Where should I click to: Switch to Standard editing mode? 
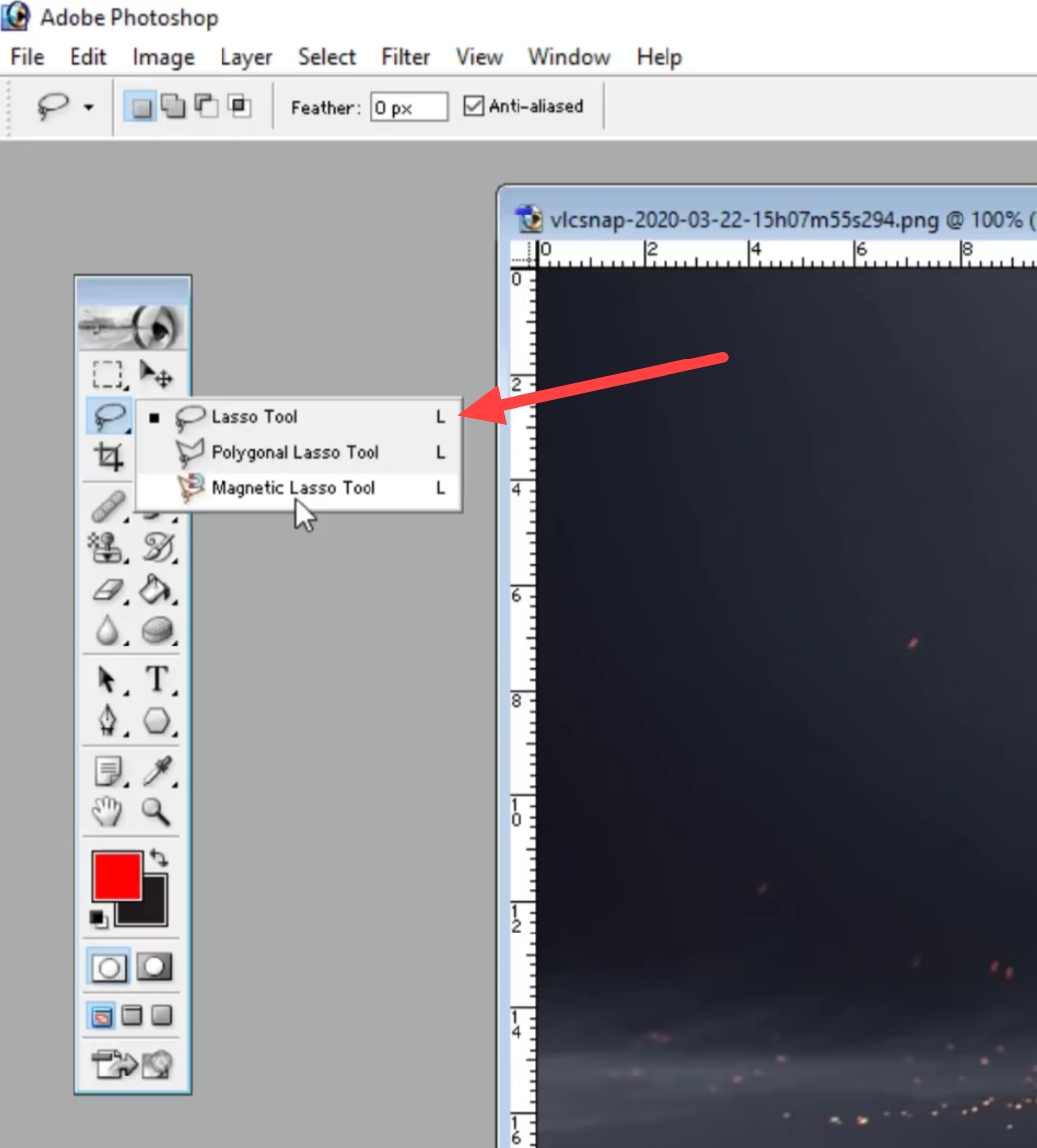(x=109, y=968)
